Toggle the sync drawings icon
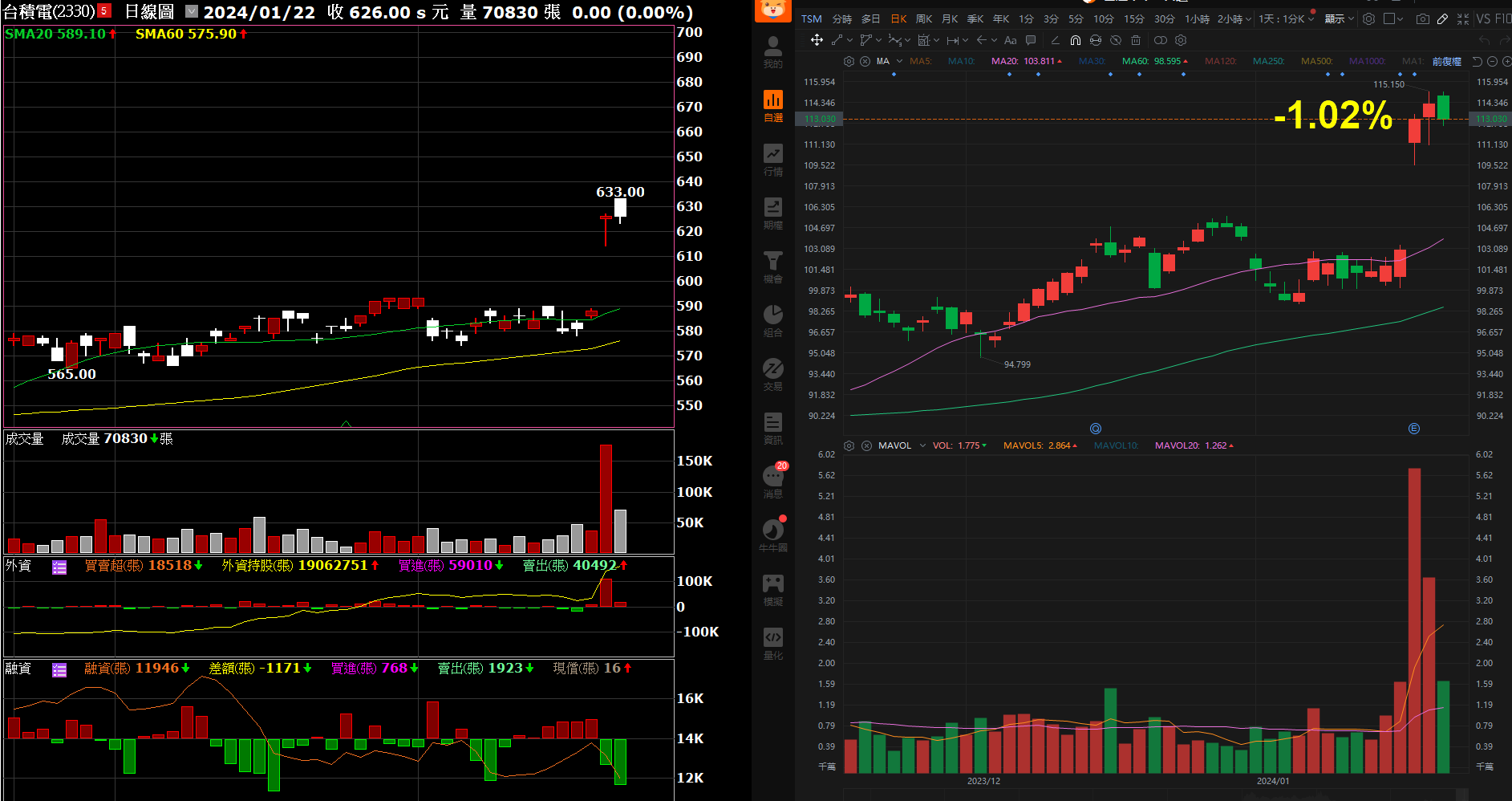This screenshot has height=801, width=1512. pyautogui.click(x=1096, y=40)
